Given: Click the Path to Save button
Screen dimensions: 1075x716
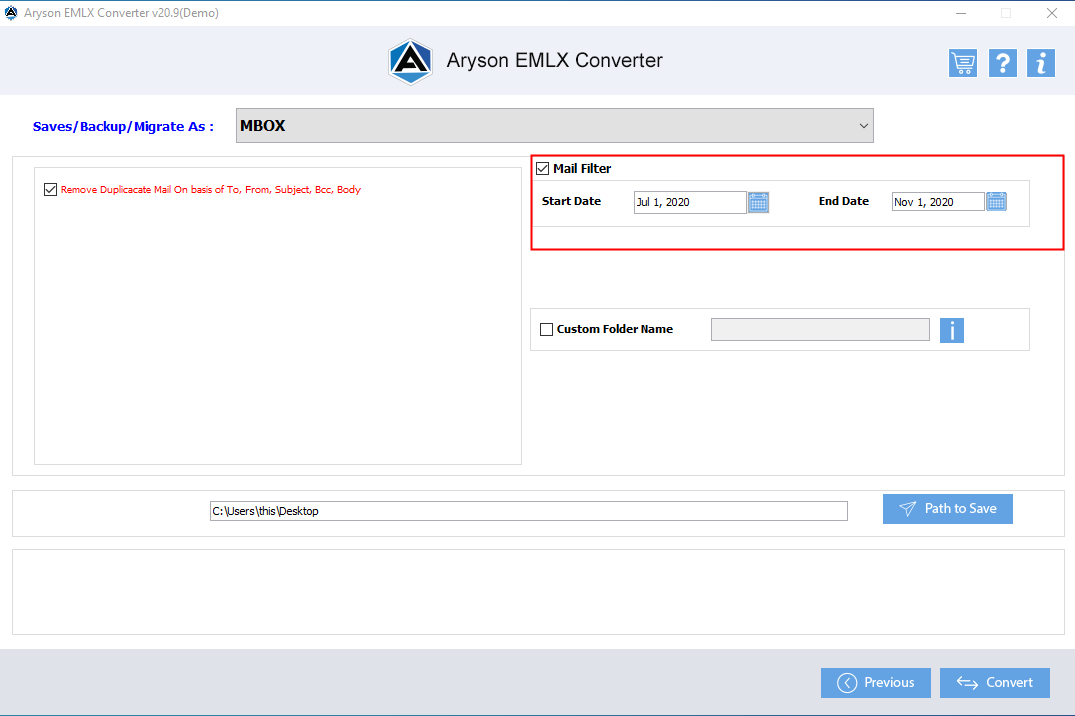Looking at the screenshot, I should point(947,509).
